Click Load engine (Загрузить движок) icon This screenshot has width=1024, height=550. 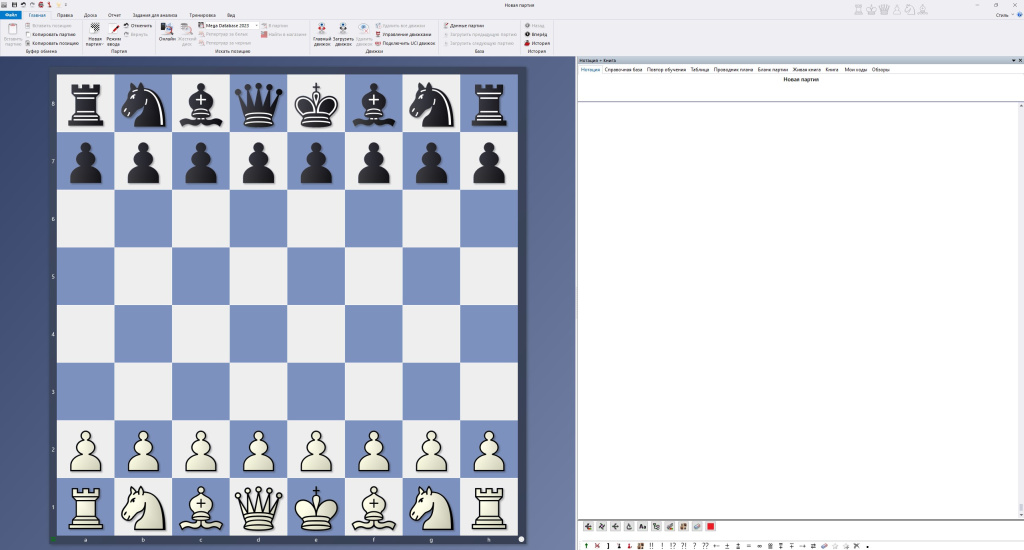[x=343, y=28]
